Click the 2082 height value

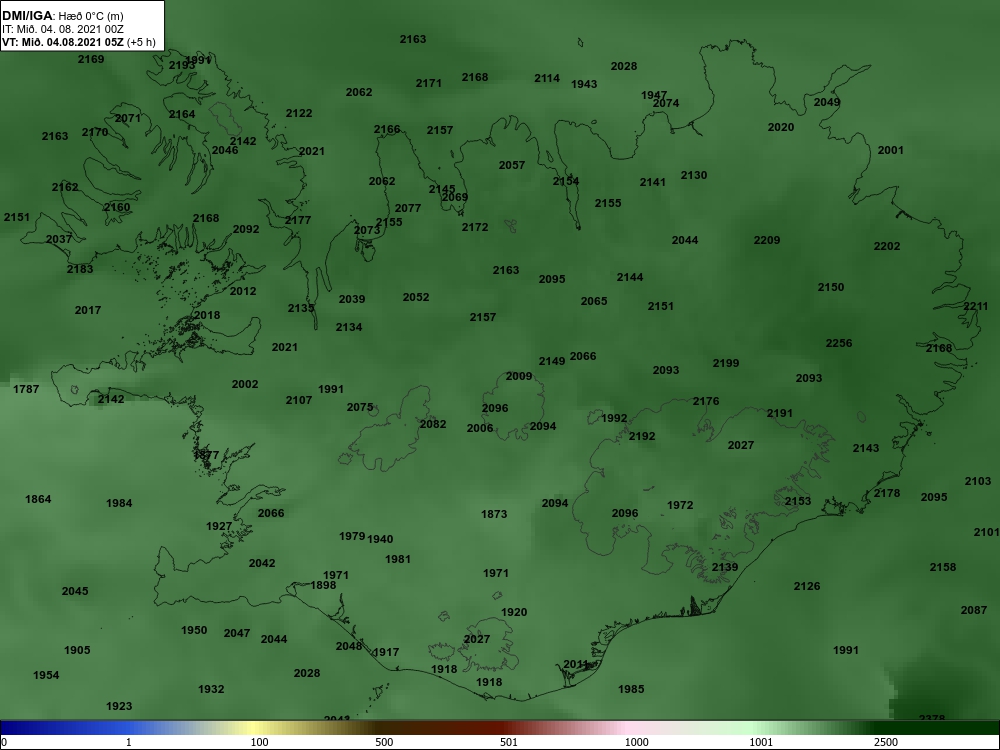click(x=433, y=425)
